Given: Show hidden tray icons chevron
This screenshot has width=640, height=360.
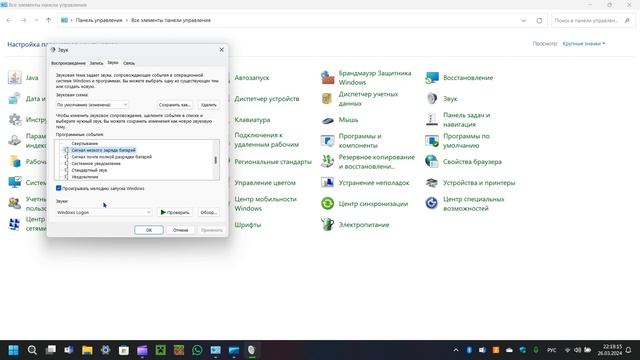Looking at the screenshot, I should 456,350.
